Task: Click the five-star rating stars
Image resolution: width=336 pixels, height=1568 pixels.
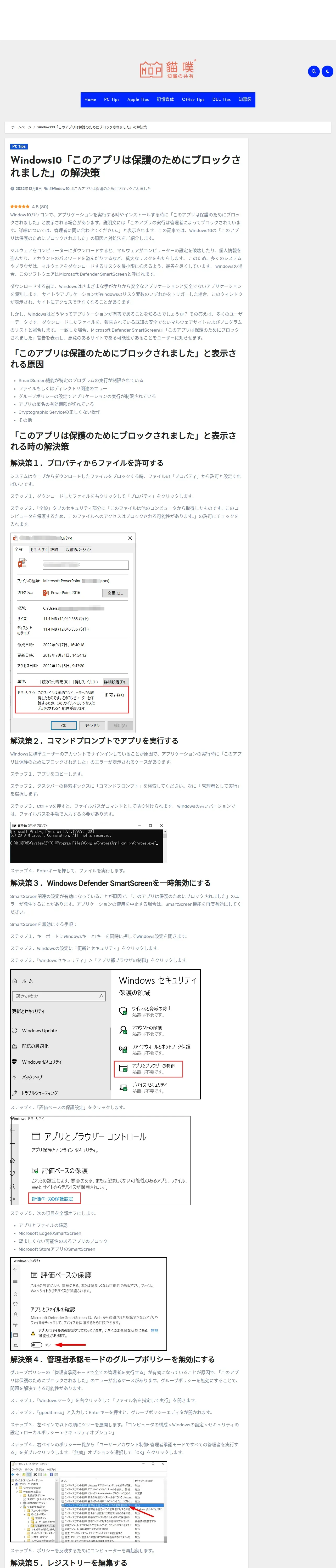Action: (20, 206)
